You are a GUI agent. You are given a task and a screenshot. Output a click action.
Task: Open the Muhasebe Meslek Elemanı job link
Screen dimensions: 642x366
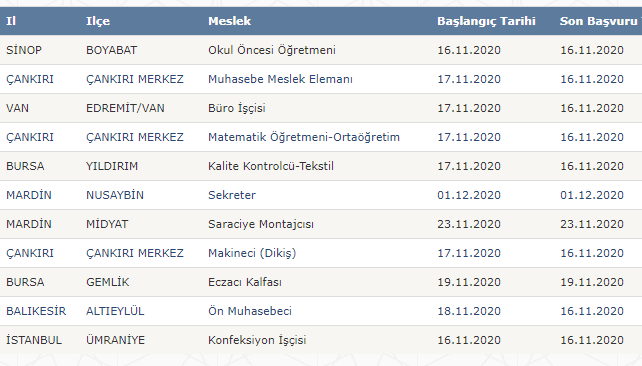pos(280,79)
